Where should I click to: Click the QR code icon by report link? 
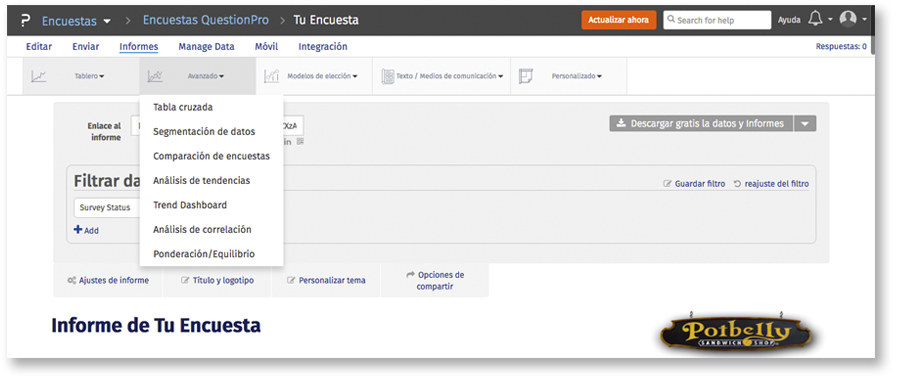pyautogui.click(x=300, y=141)
